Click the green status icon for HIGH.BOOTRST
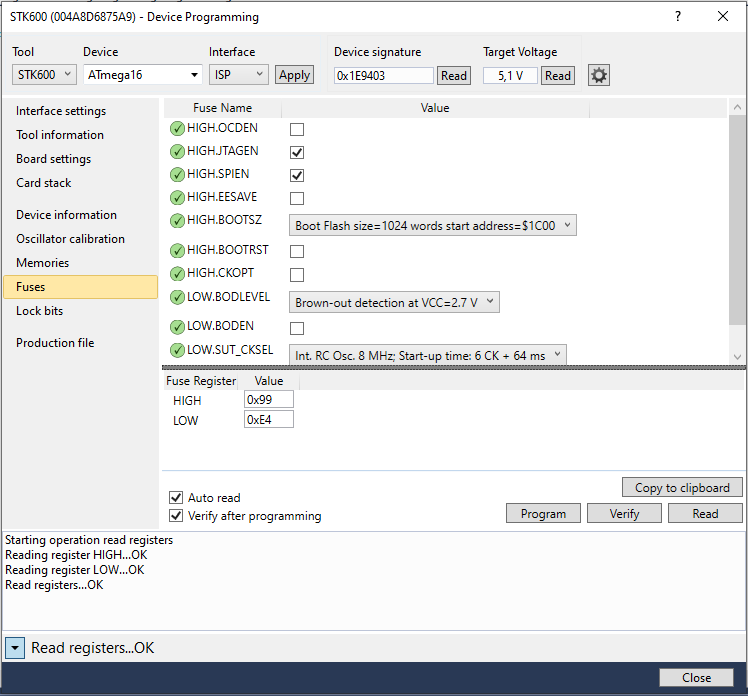 pos(177,250)
